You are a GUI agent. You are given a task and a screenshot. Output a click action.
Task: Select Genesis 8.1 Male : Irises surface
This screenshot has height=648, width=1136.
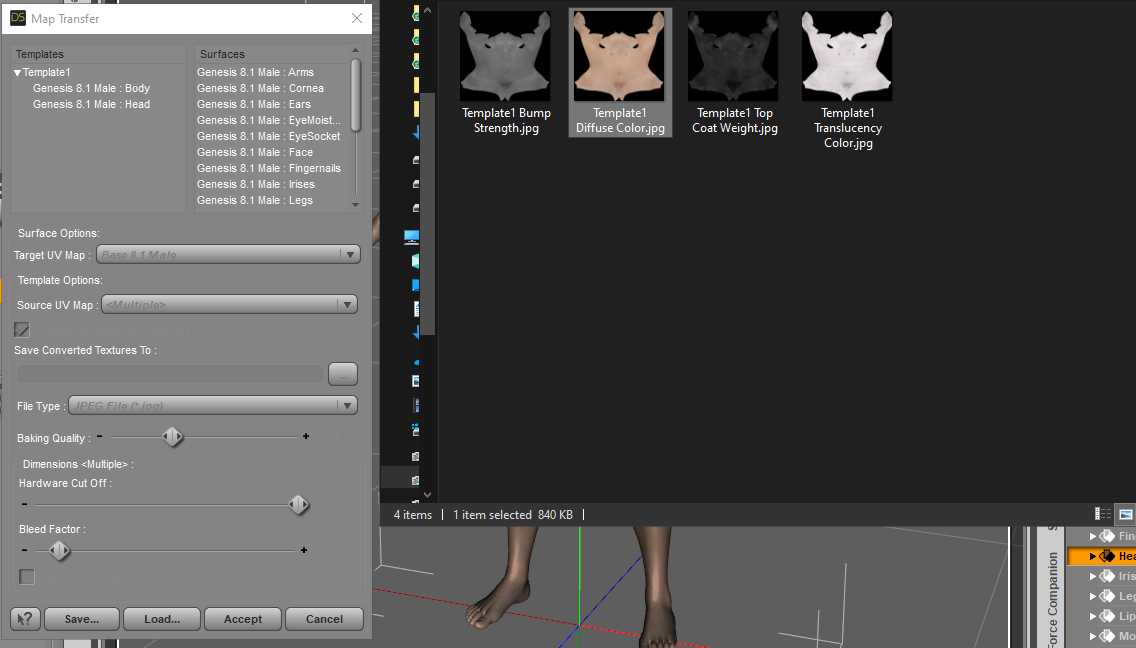tap(256, 184)
